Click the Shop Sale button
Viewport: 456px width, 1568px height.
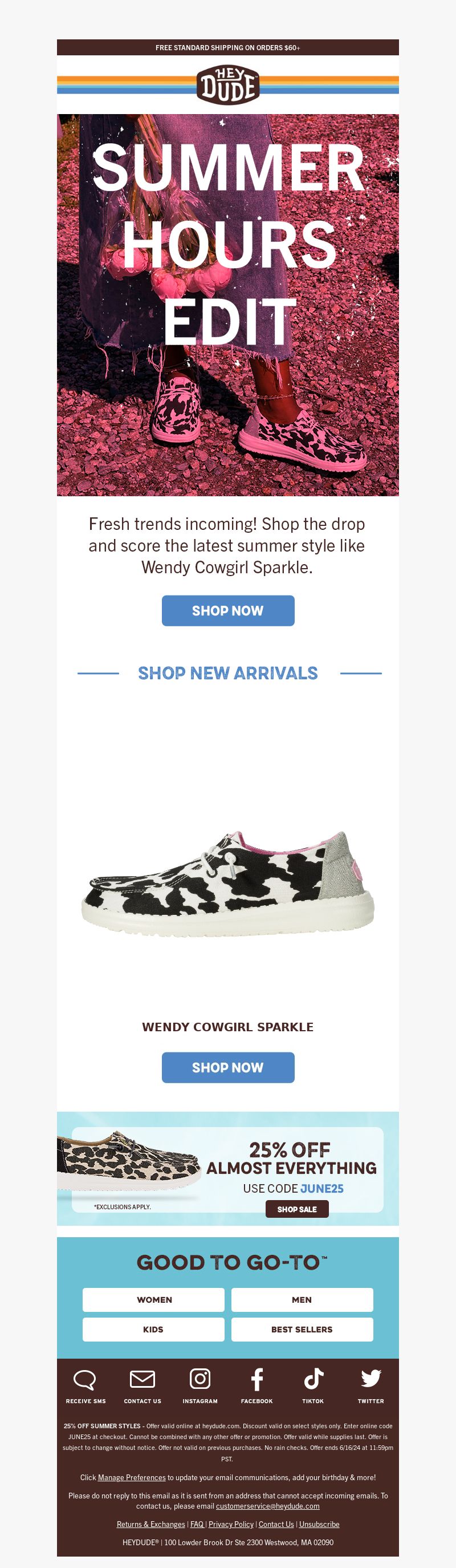coord(297,1209)
